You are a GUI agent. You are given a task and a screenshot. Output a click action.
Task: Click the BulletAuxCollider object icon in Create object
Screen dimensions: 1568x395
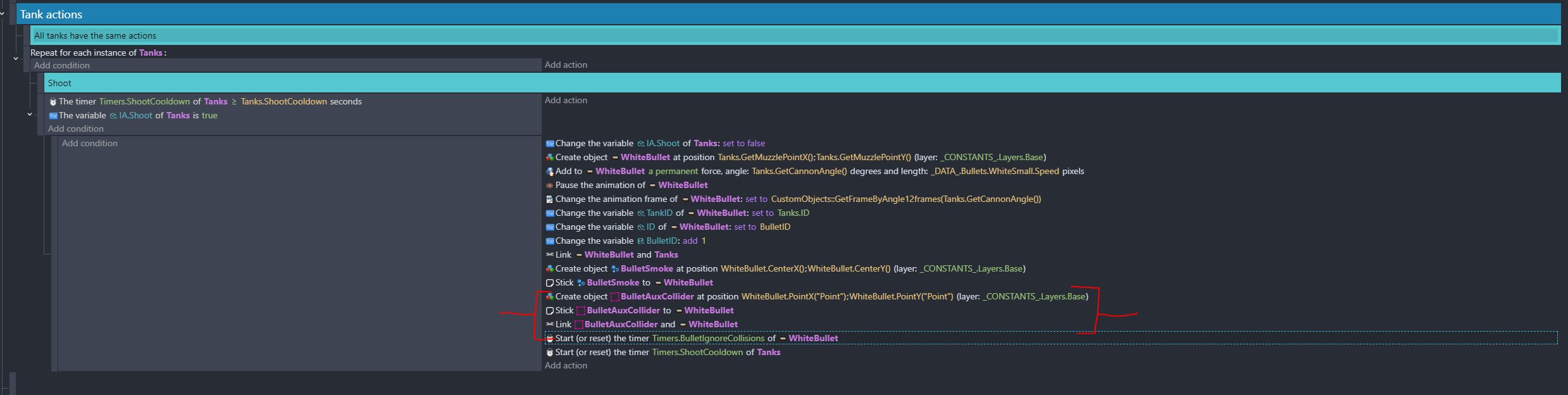(x=614, y=297)
